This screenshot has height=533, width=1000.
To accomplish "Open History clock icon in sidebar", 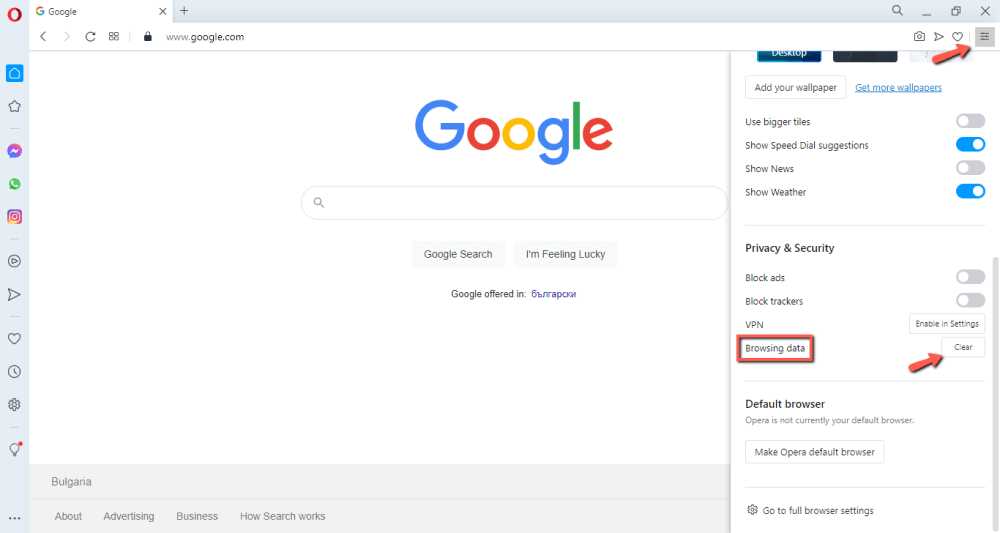I will (14, 372).
